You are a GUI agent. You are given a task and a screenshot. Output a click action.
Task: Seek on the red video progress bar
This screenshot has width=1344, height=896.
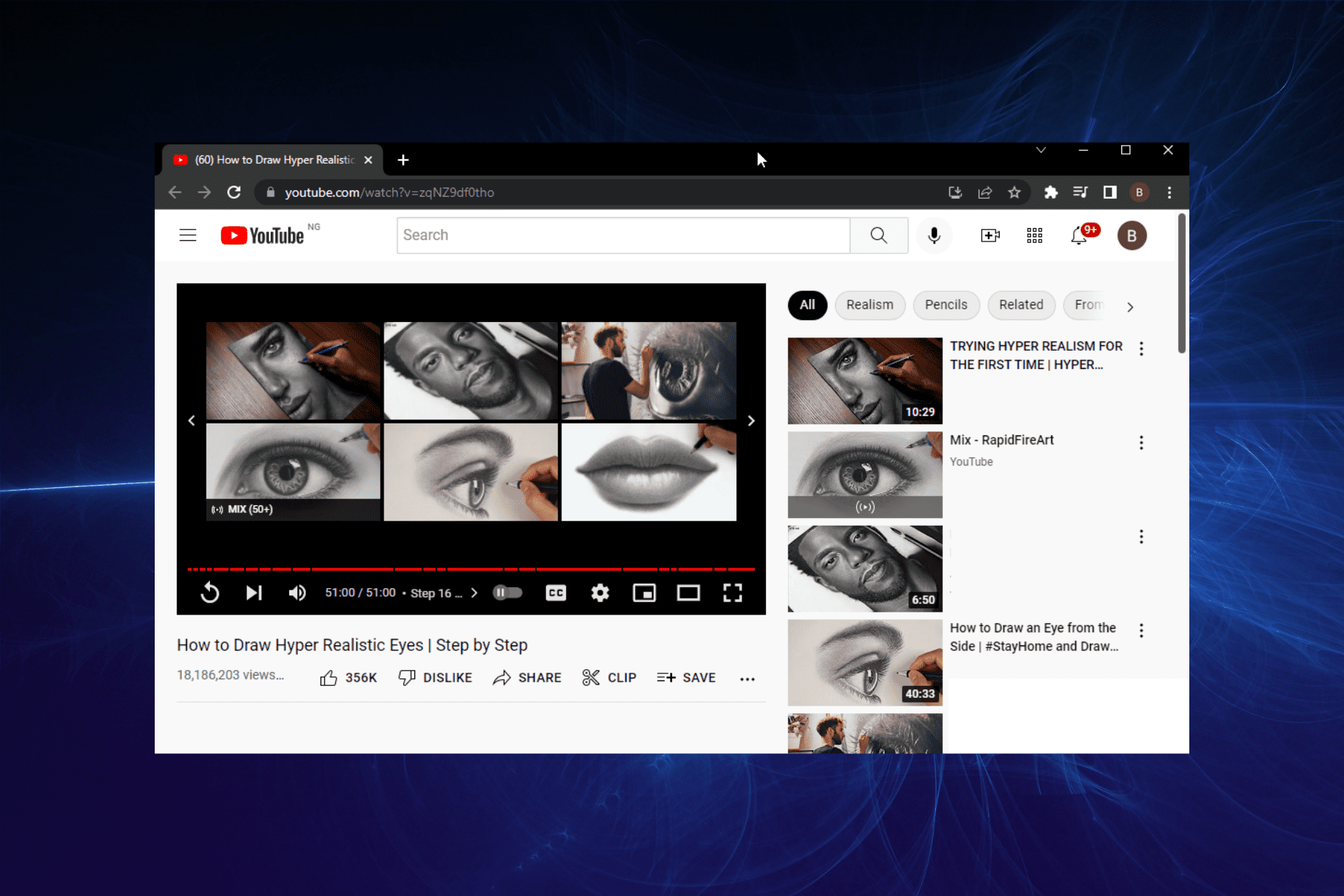[471, 569]
